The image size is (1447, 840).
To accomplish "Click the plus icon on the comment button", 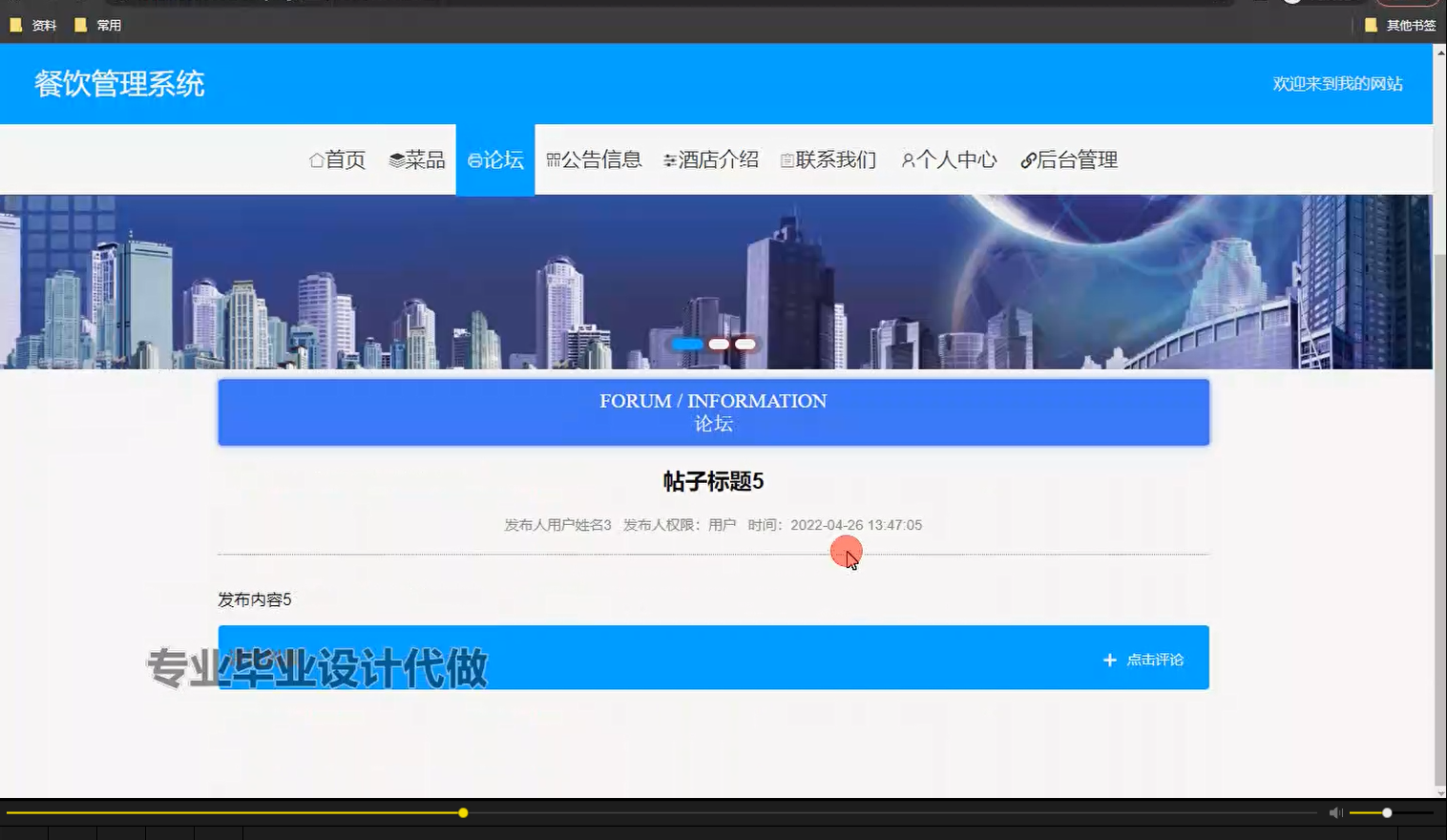I will (1108, 659).
